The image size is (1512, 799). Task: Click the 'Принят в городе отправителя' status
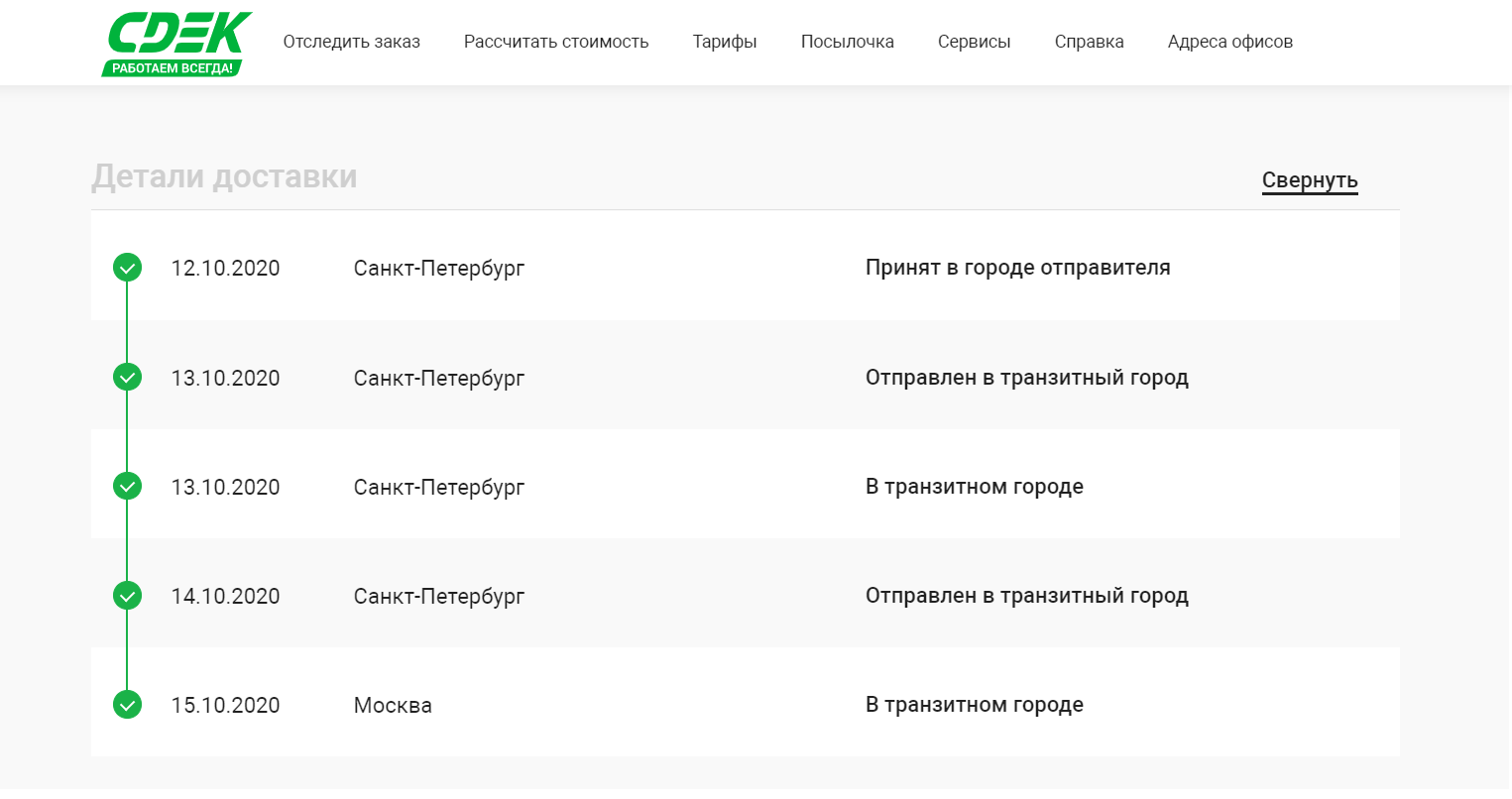click(x=1017, y=268)
